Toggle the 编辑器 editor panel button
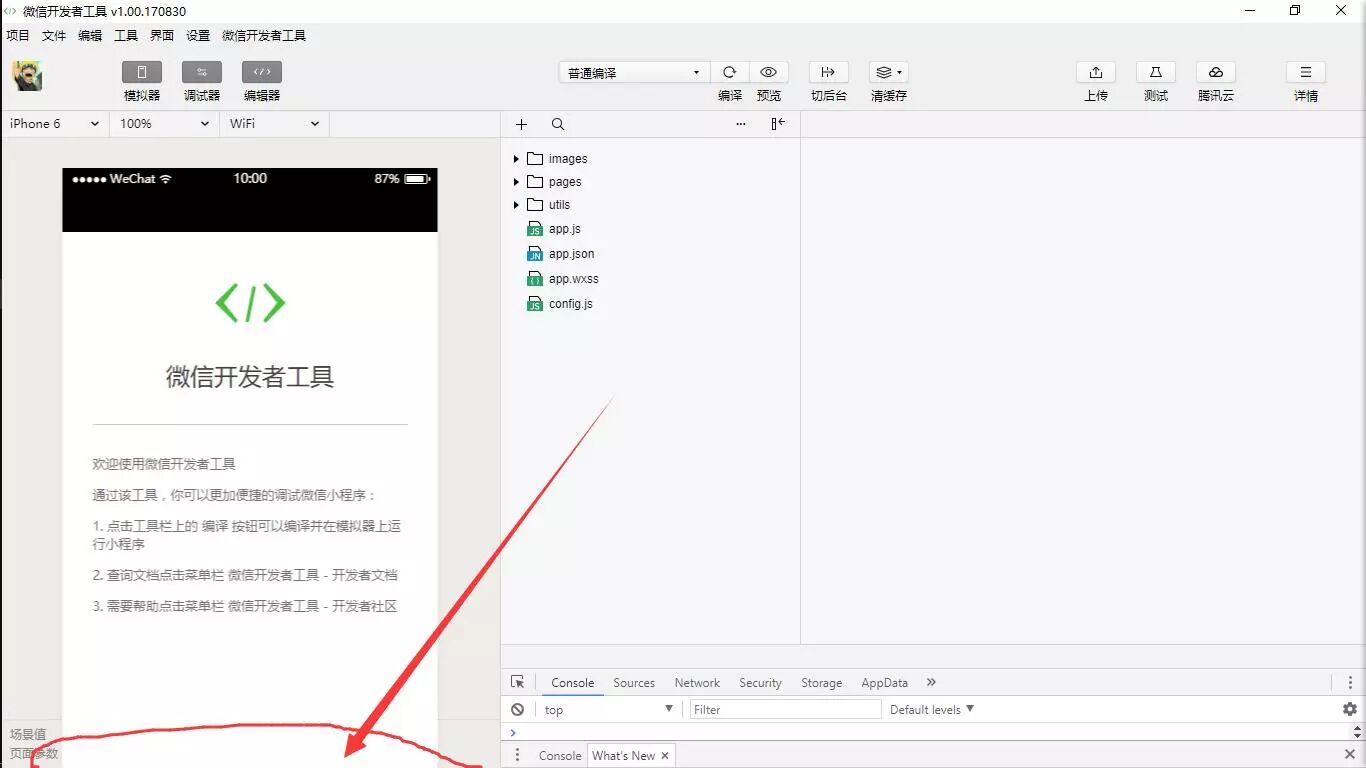Screen dimensions: 1366x768 pos(262,72)
